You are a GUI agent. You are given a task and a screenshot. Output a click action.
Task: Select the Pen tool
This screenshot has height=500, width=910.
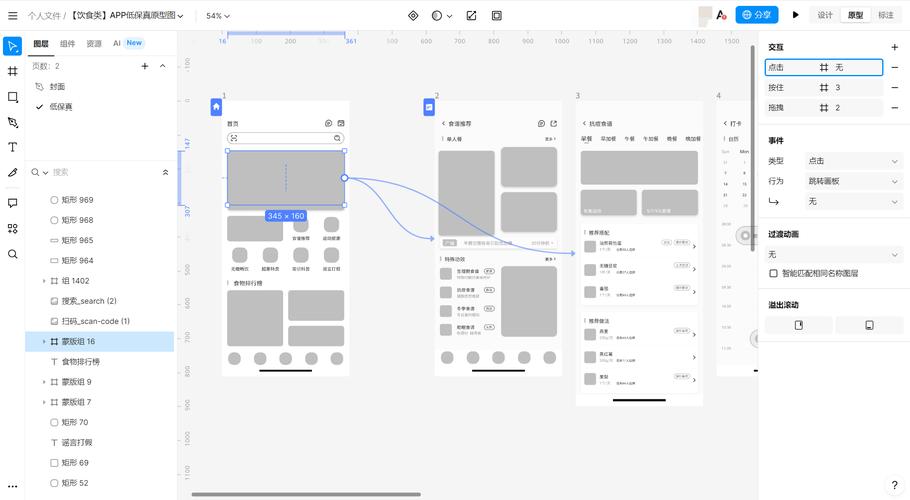[12, 122]
